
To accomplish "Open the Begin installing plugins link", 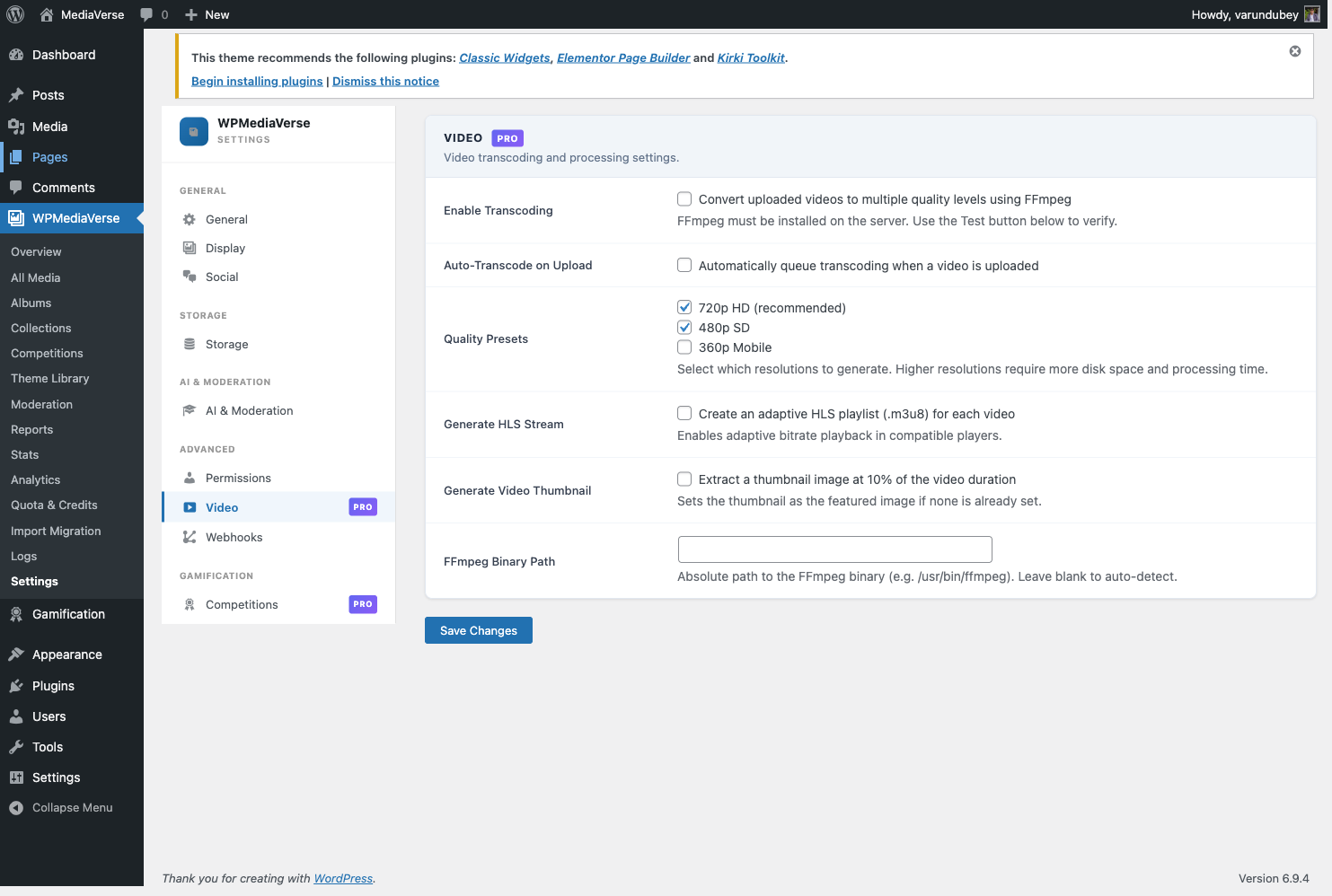I will tap(257, 81).
